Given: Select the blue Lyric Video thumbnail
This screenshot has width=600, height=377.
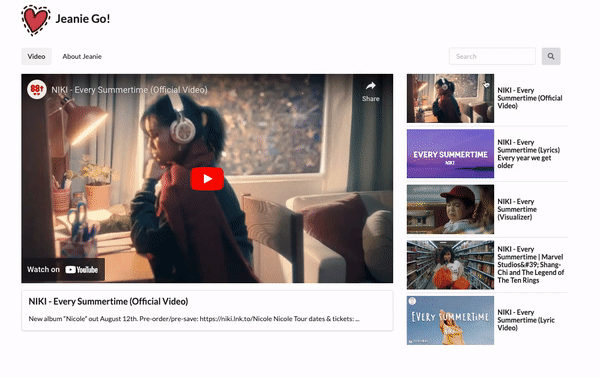Looking at the screenshot, I should [450, 320].
